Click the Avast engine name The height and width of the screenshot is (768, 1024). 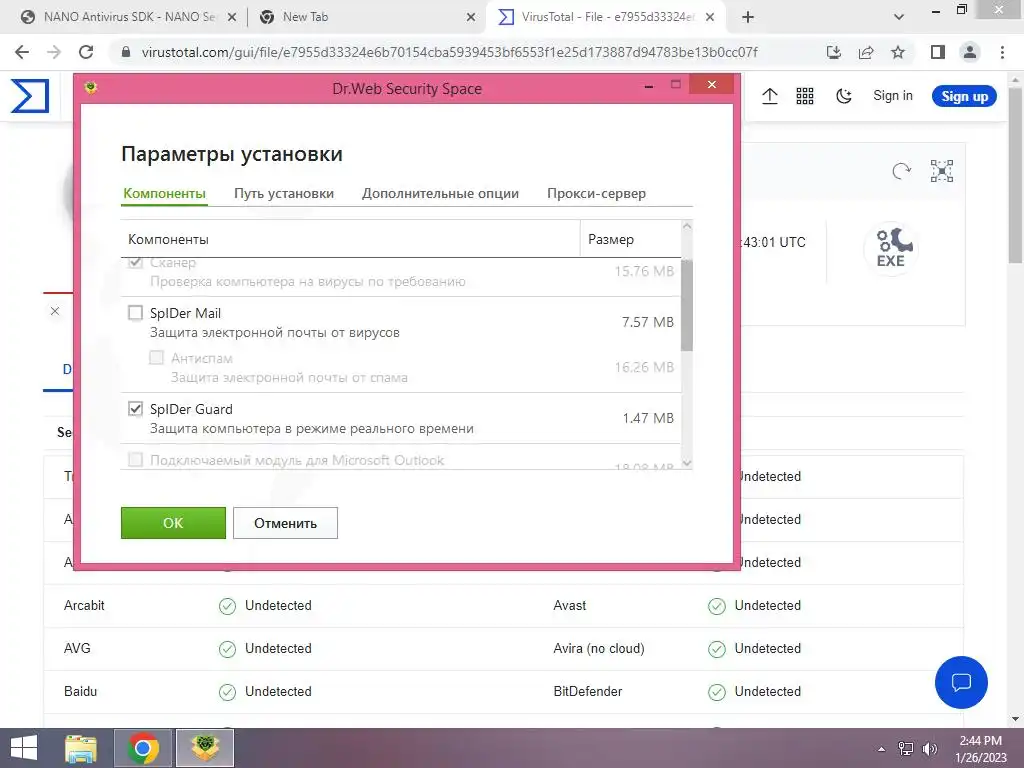tap(569, 605)
